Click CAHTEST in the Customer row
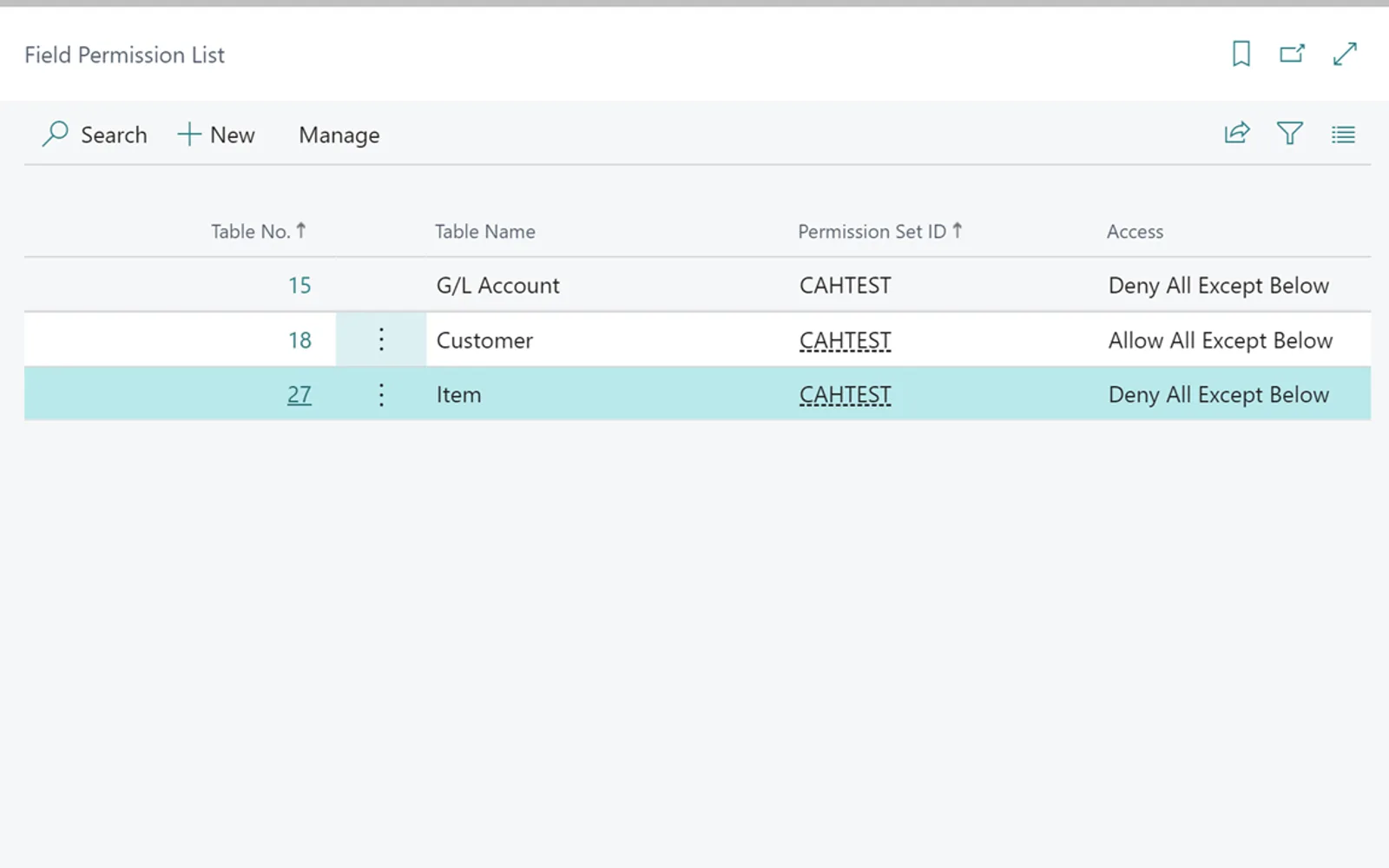 [846, 340]
